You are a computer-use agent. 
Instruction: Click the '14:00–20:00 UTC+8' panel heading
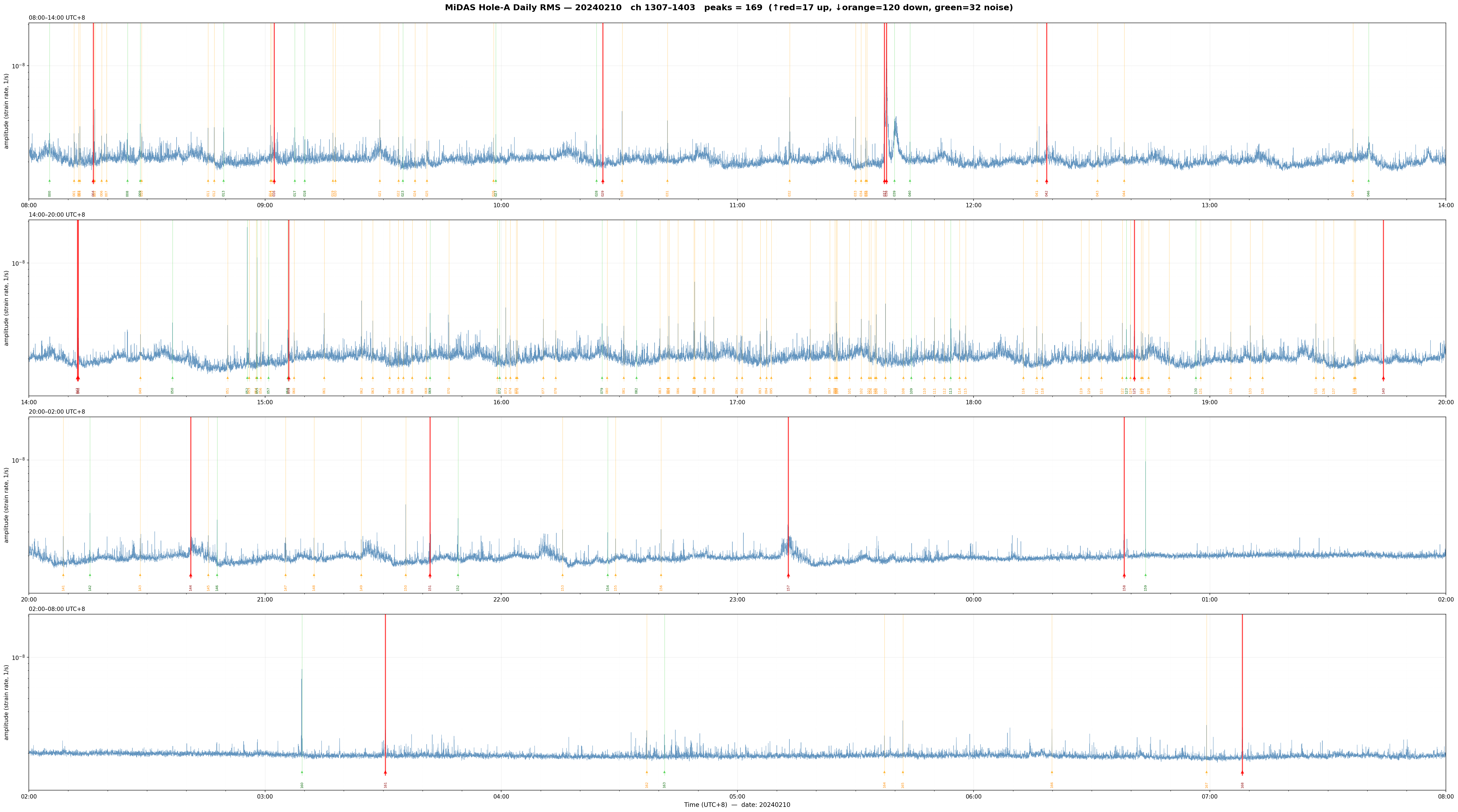pyautogui.click(x=57, y=215)
